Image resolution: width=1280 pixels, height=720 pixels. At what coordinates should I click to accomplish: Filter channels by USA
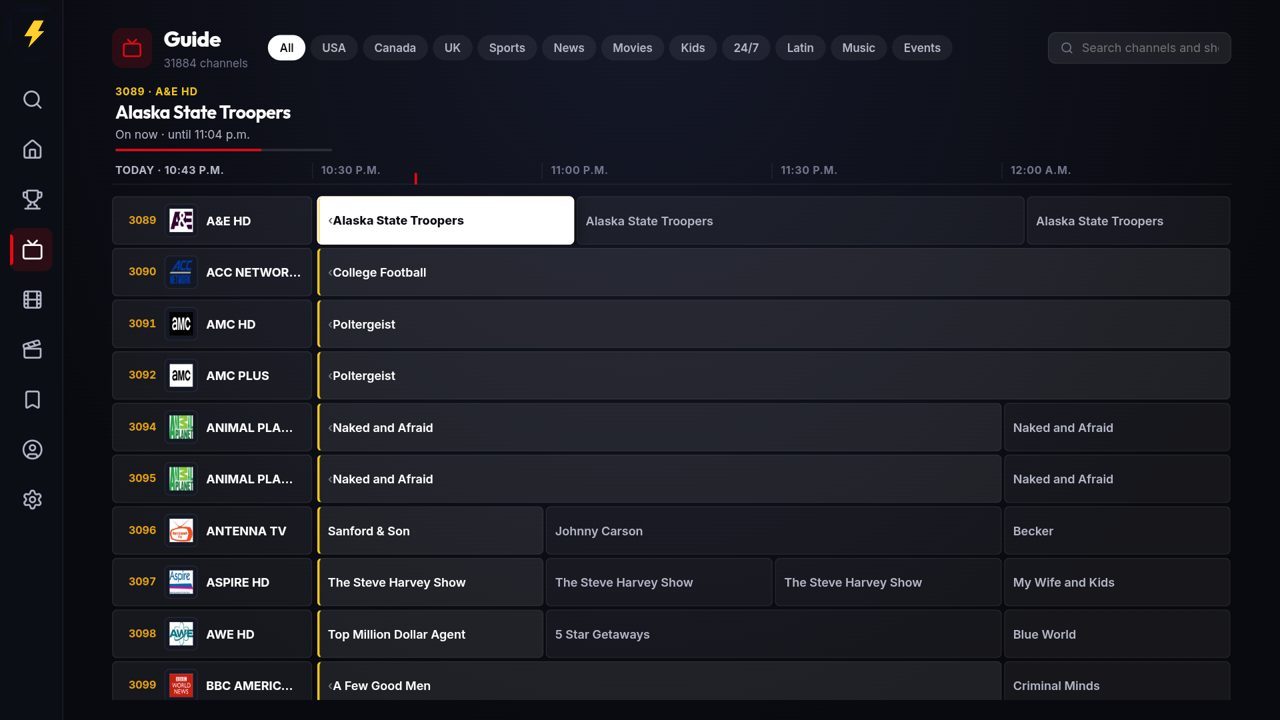[334, 48]
